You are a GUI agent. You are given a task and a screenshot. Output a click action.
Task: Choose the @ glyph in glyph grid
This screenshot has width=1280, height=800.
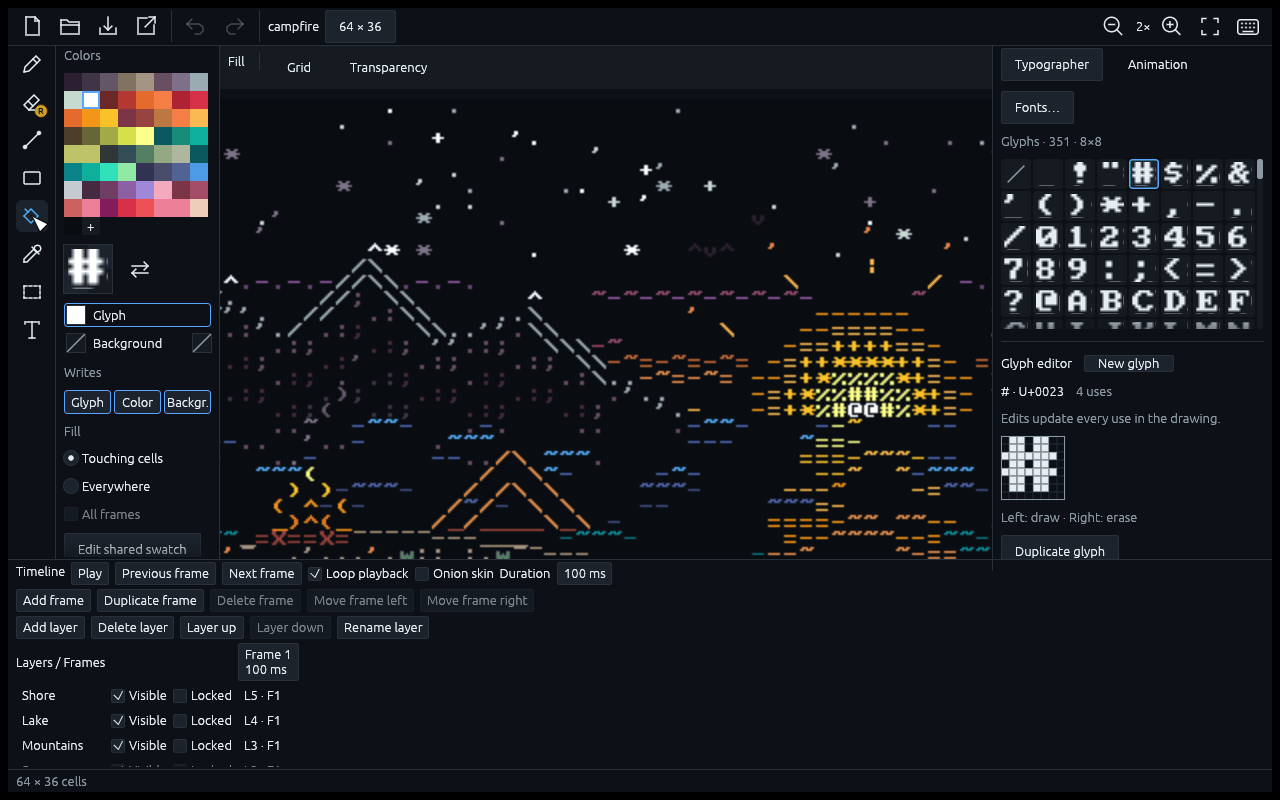point(1047,300)
